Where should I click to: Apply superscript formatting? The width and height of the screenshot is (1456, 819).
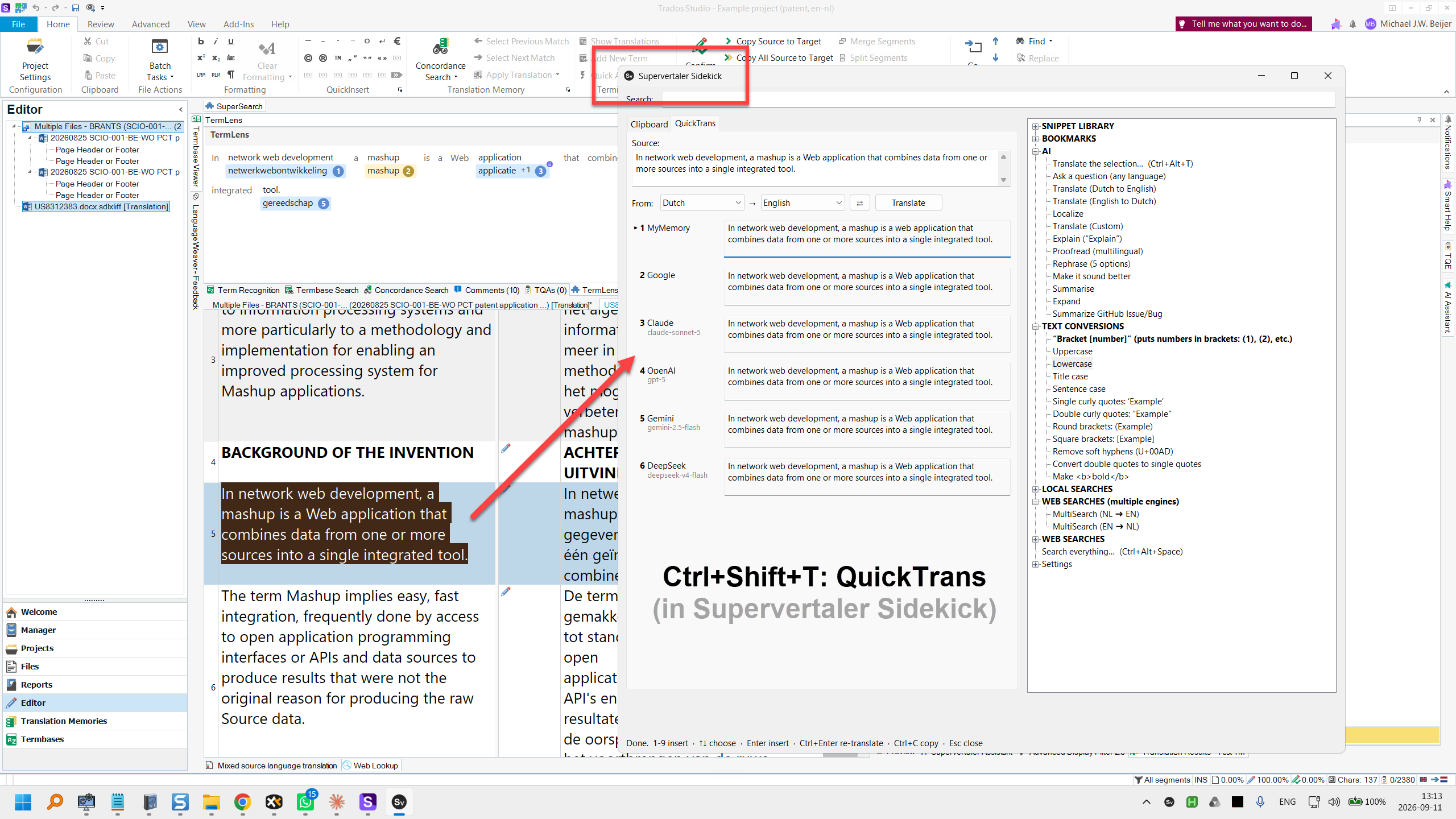tap(201, 57)
